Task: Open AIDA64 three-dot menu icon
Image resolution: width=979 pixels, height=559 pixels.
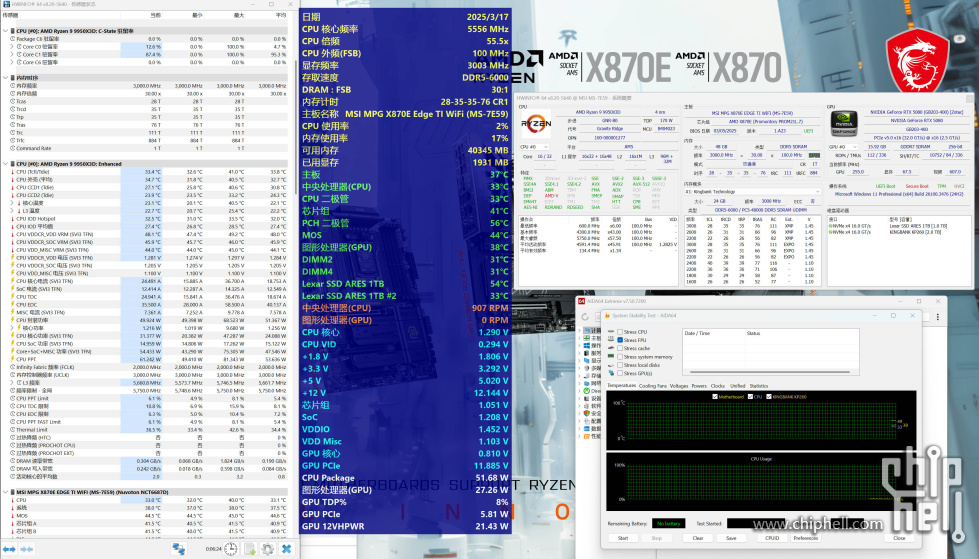Action: [938, 317]
